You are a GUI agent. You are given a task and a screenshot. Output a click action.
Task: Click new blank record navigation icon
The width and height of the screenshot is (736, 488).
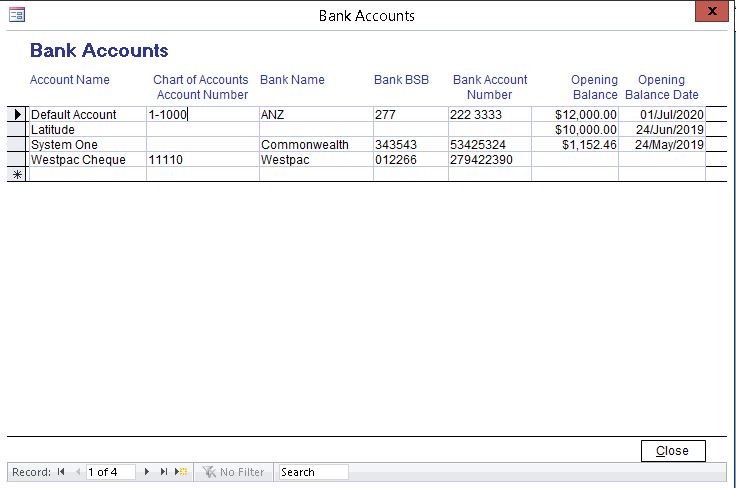(181, 472)
